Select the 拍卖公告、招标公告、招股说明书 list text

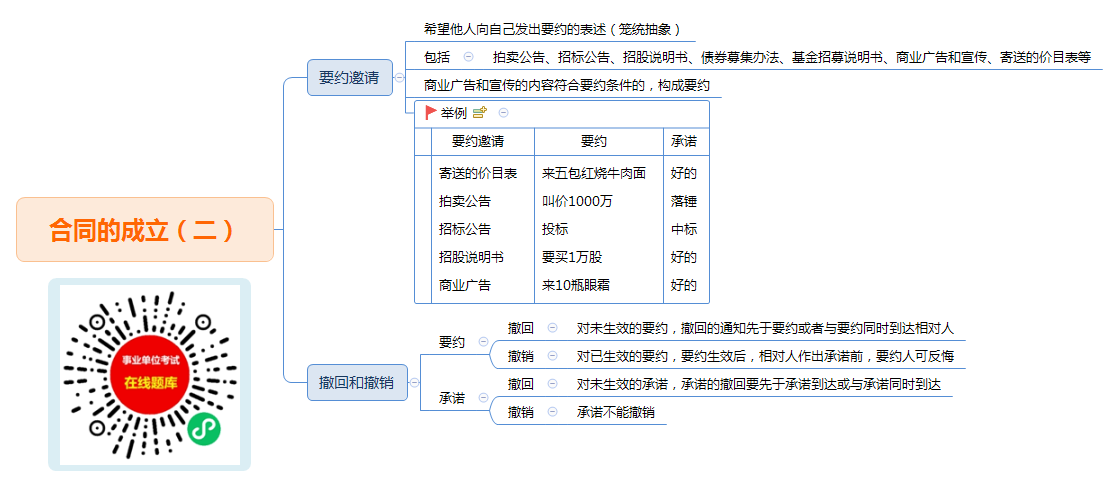point(792,57)
